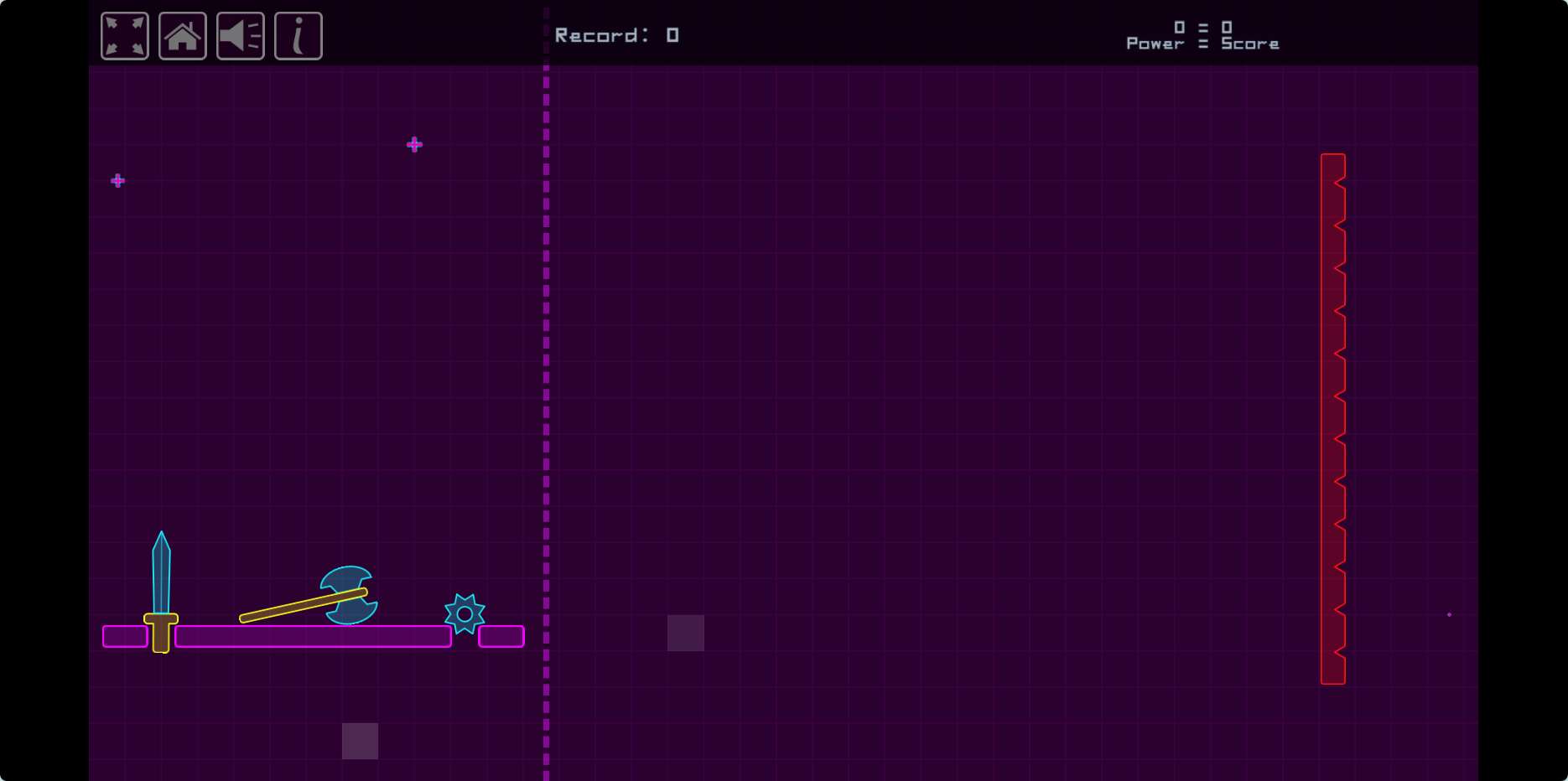Click the cyan spinning sawblade
The image size is (1568, 781).
[465, 614]
